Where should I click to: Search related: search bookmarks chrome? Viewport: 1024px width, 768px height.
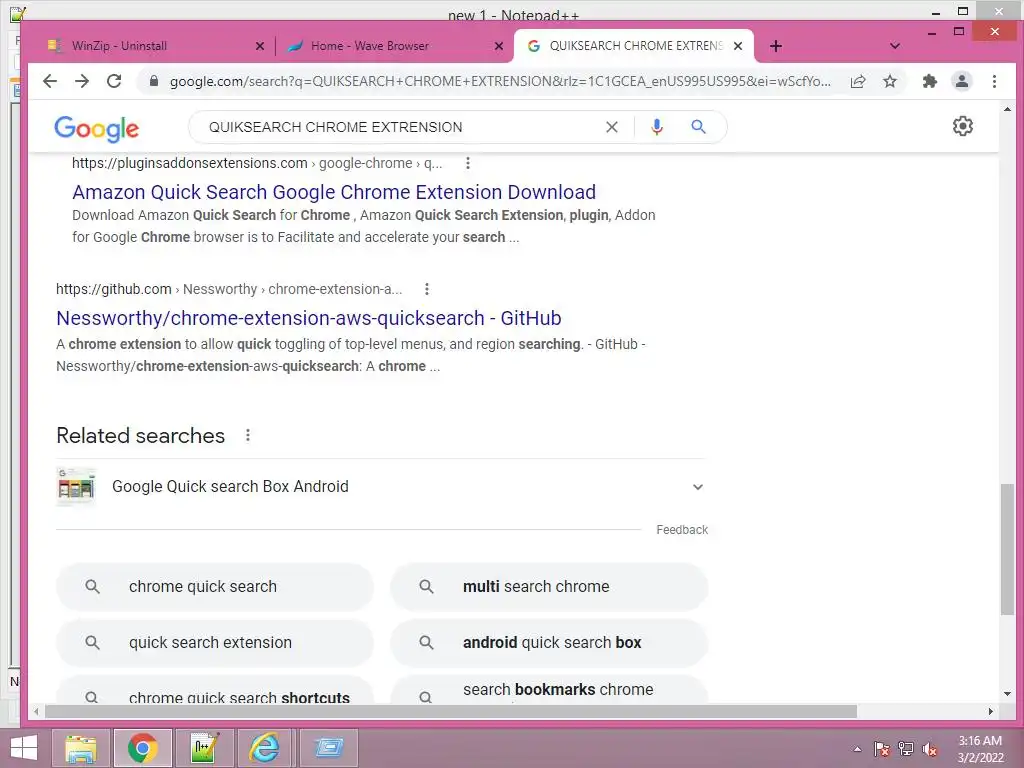tap(549, 691)
